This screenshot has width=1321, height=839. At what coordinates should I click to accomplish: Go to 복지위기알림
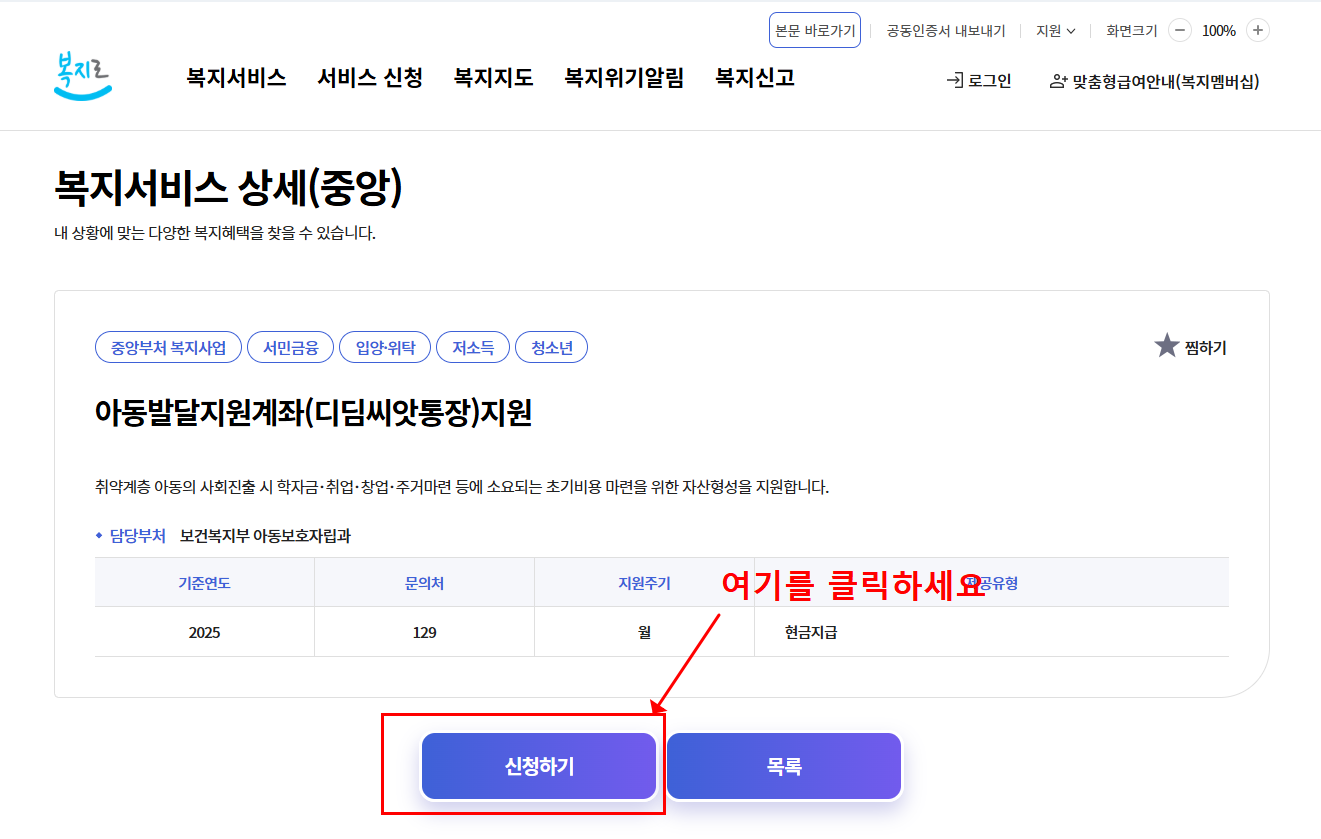tap(624, 77)
